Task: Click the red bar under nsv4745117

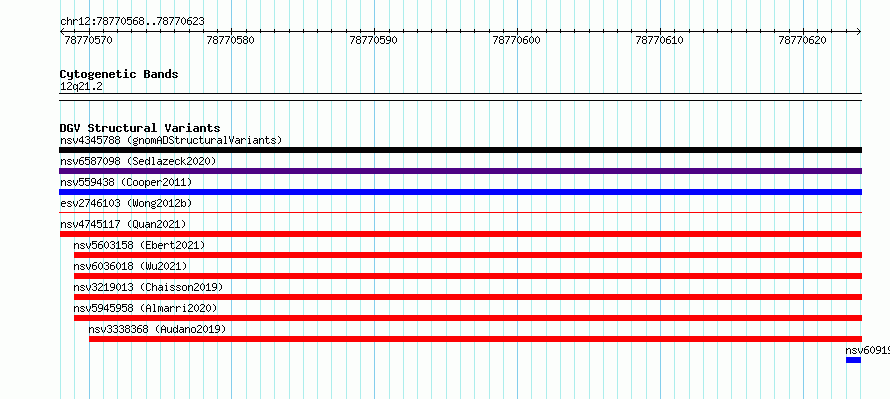Action: (460, 234)
